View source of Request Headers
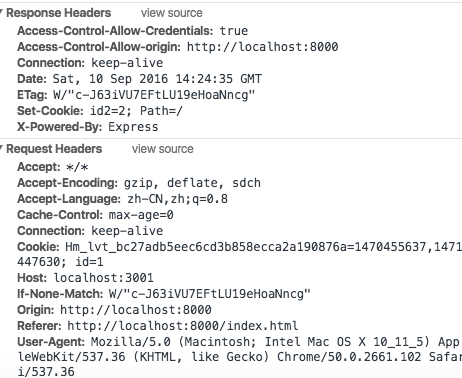This screenshot has height=378, width=462. click(162, 149)
